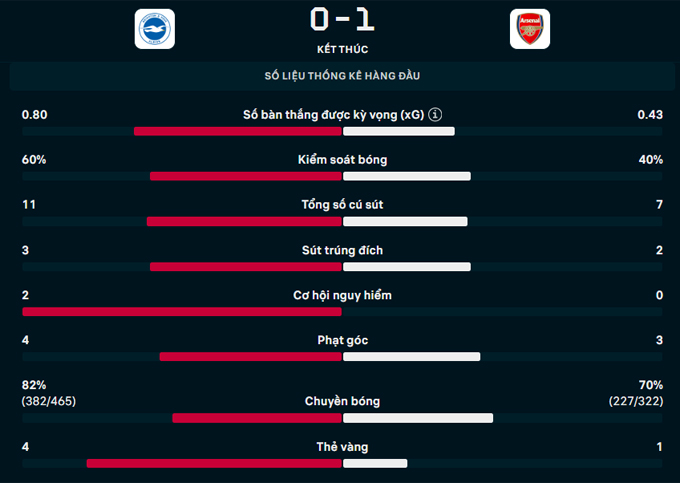Select the Kiểm soát bóng stat label
The height and width of the screenshot is (483, 680).
[x=342, y=160]
